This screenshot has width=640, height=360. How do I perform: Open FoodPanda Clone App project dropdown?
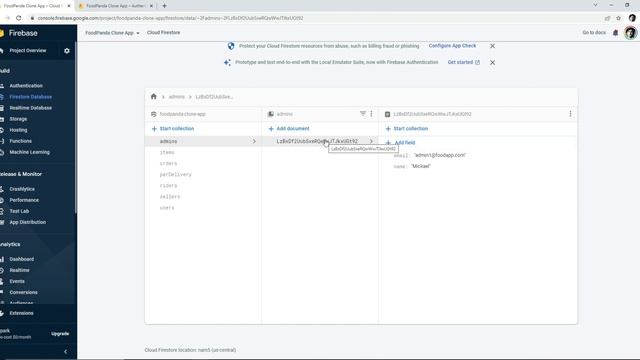(112, 33)
